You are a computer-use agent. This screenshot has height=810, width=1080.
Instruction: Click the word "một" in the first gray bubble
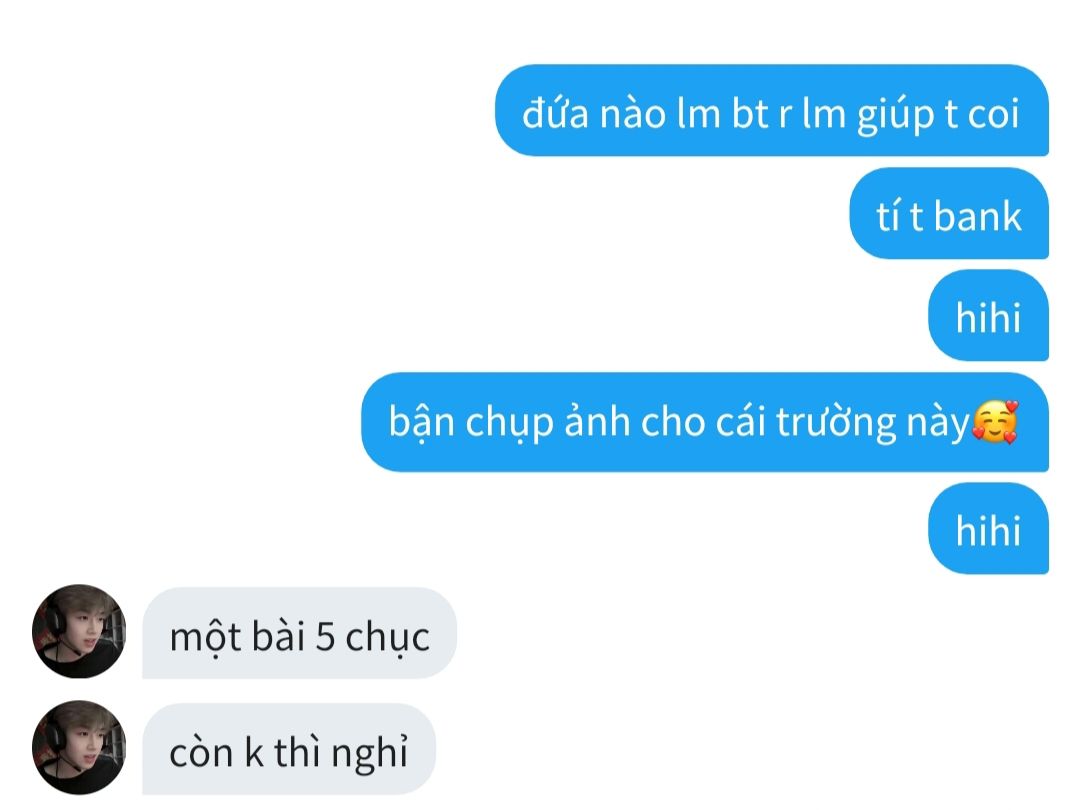click(x=205, y=637)
